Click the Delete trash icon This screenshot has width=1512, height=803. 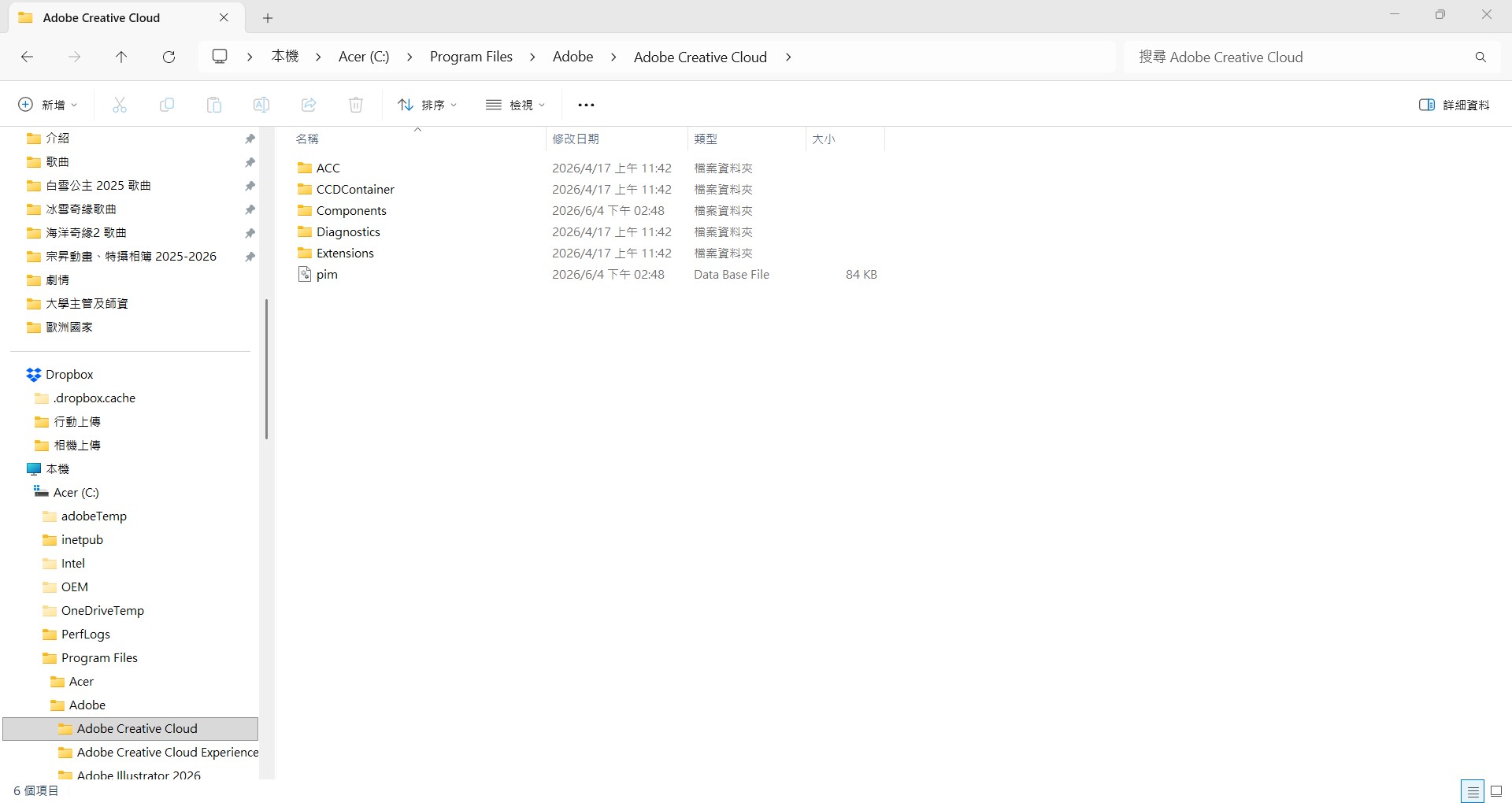(356, 105)
